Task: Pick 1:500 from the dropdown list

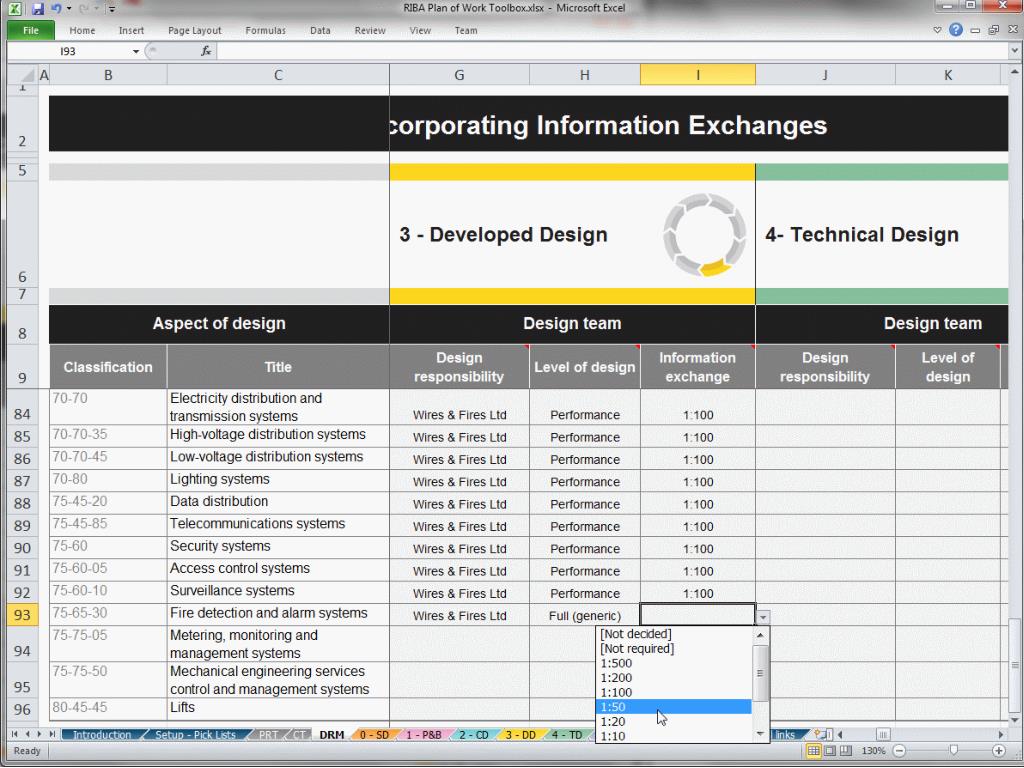Action: click(x=673, y=663)
